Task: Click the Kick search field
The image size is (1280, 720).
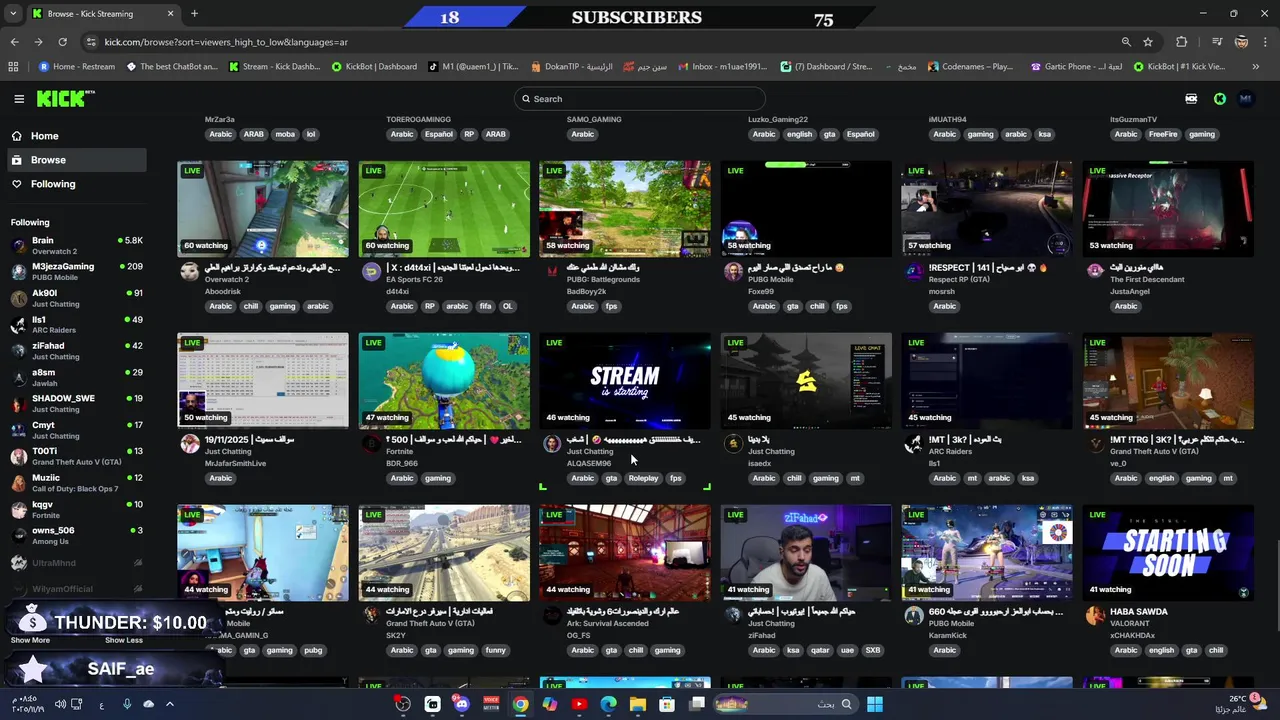Action: coord(640,99)
